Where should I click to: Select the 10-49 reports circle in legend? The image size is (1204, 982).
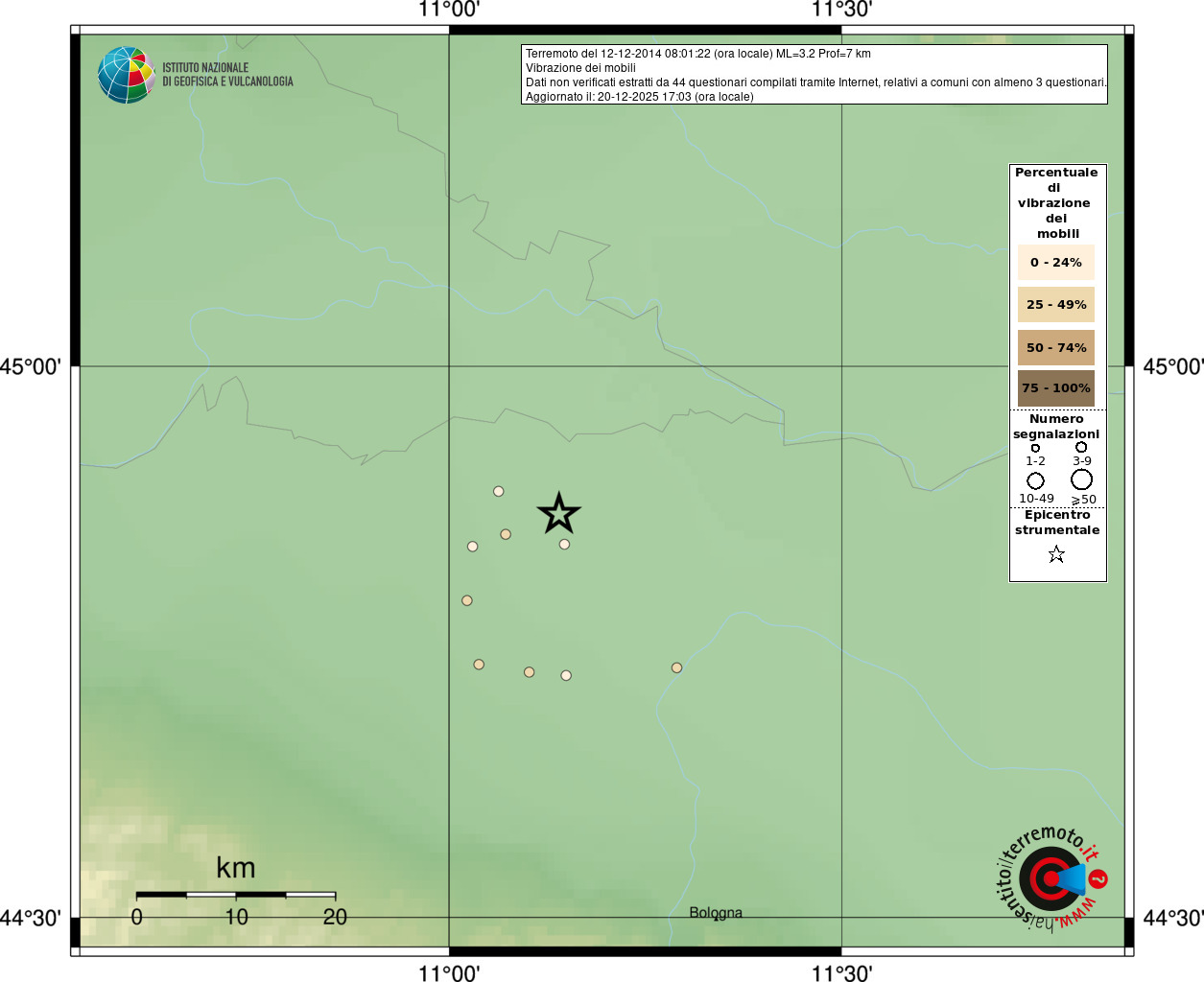point(1035,480)
